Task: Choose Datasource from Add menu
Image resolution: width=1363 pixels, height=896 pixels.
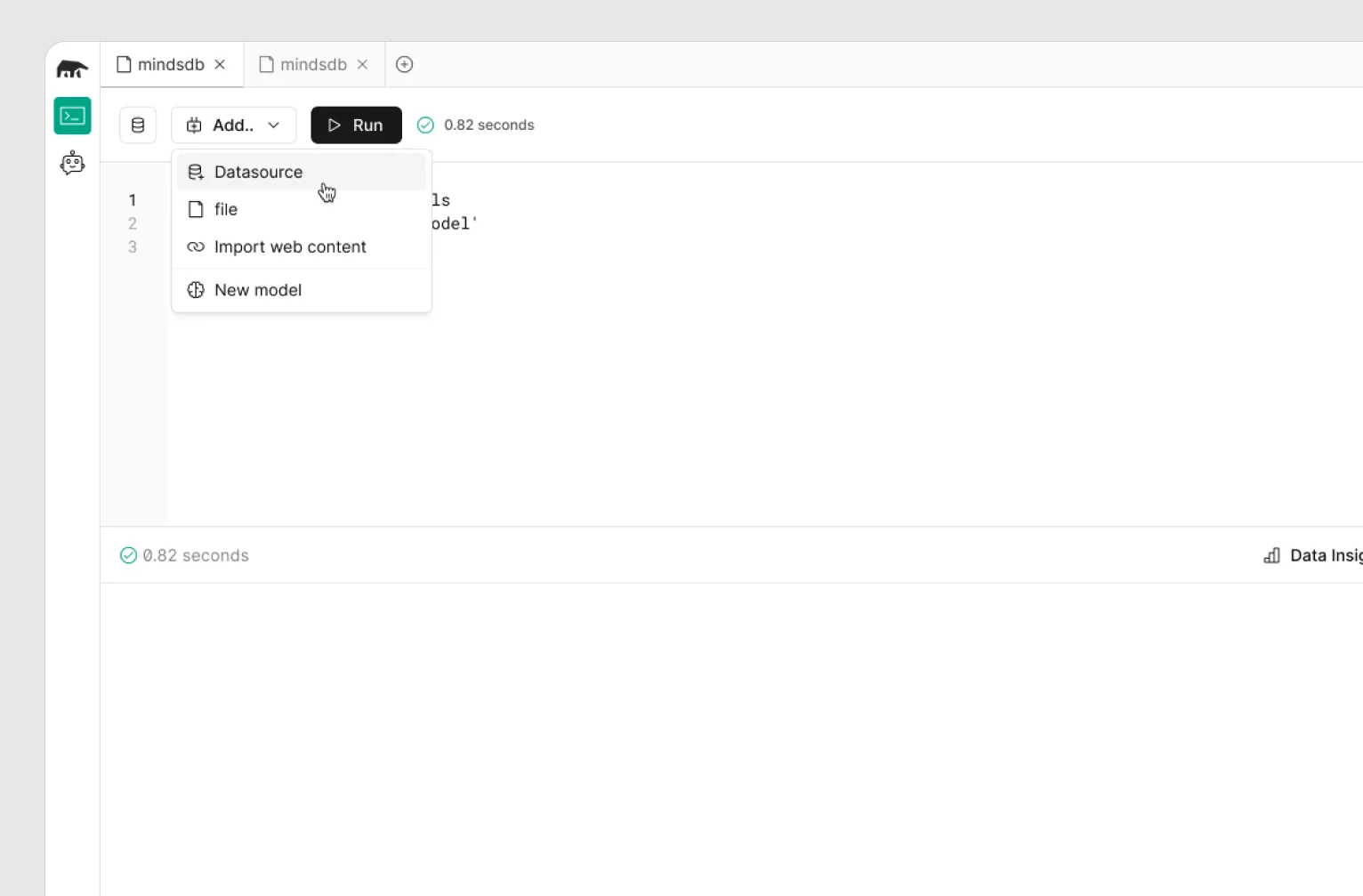Action: click(301, 172)
